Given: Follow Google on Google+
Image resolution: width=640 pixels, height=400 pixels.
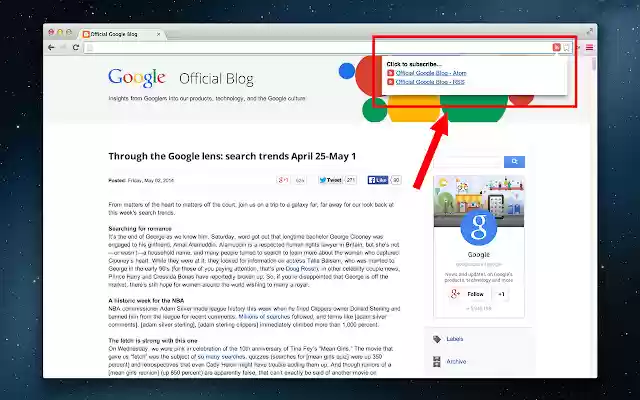Looking at the screenshot, I should pos(468,294).
